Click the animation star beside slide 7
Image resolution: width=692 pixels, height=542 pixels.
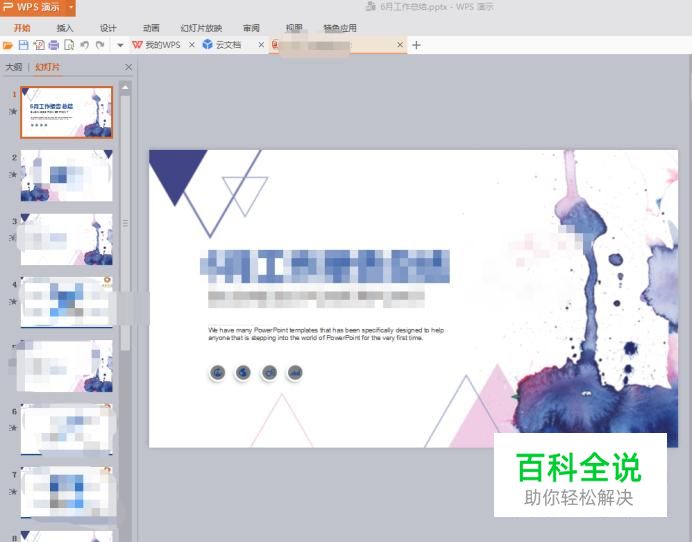click(x=13, y=491)
